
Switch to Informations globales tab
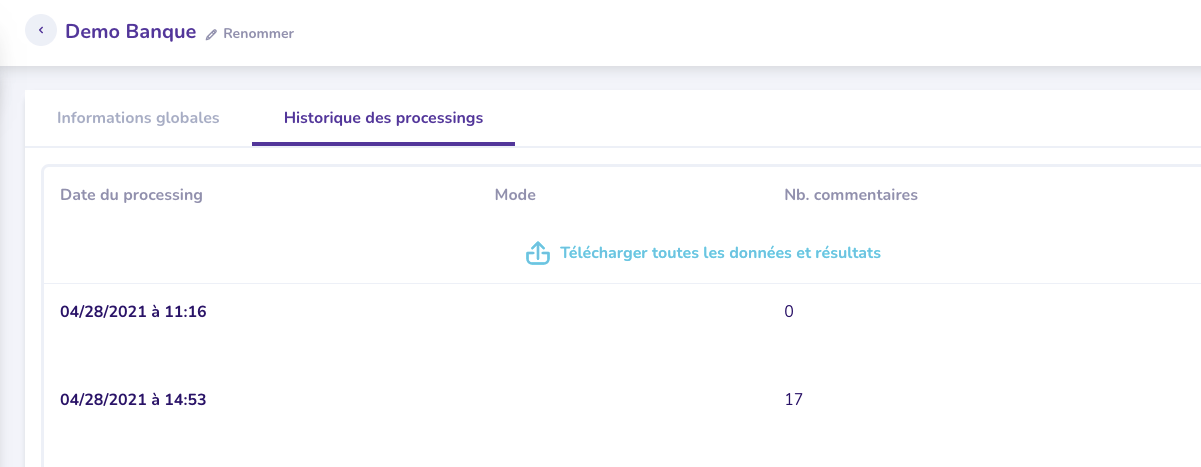138,118
